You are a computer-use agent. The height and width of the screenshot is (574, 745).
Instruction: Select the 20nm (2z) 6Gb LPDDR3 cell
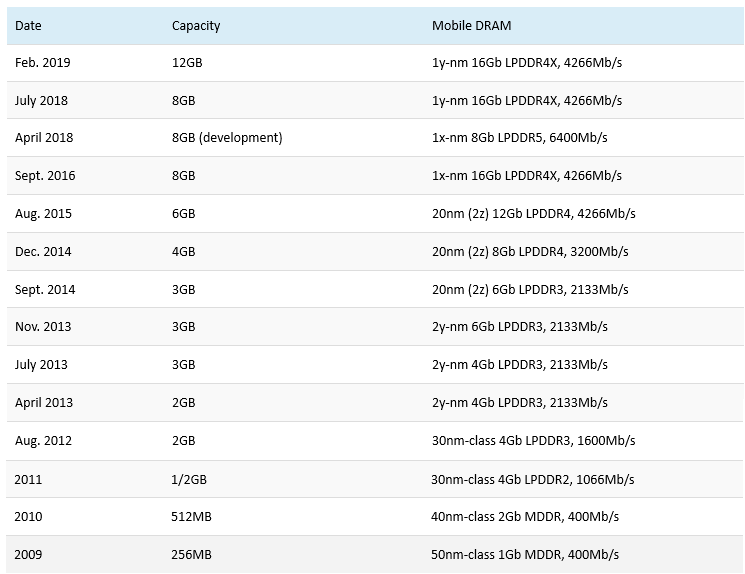tap(530, 290)
